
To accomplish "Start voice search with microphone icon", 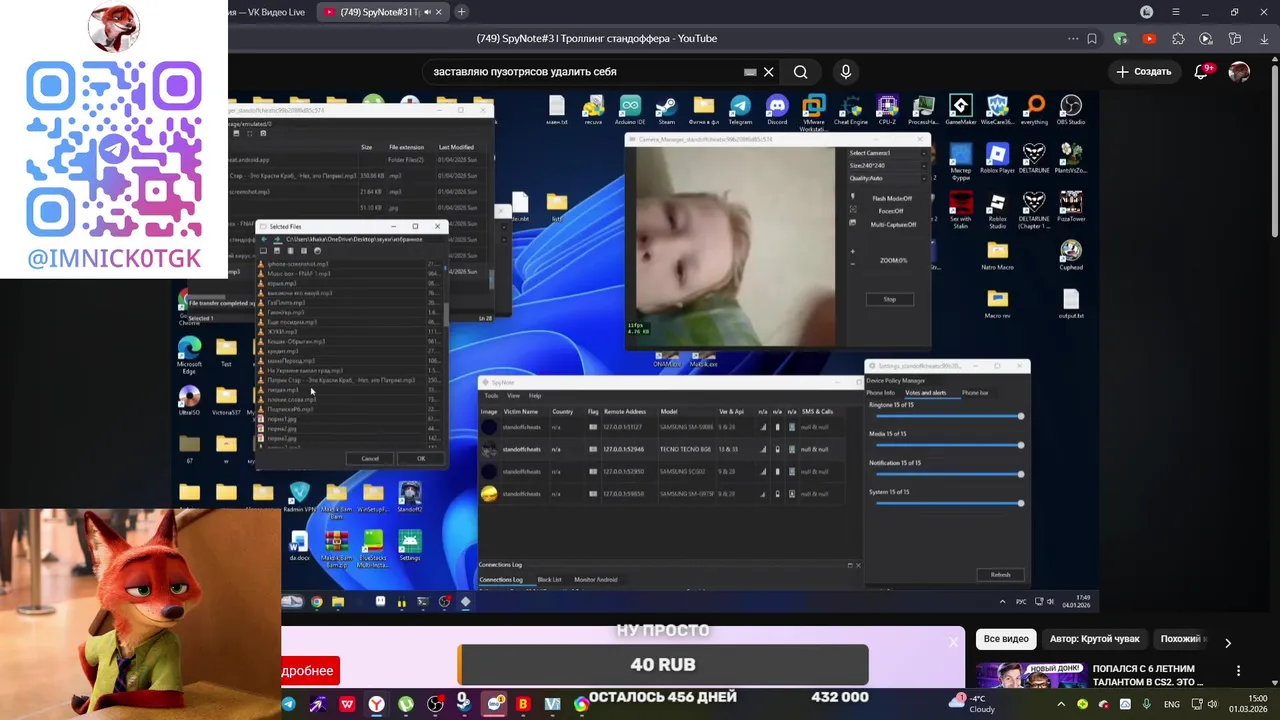I will (x=846, y=72).
